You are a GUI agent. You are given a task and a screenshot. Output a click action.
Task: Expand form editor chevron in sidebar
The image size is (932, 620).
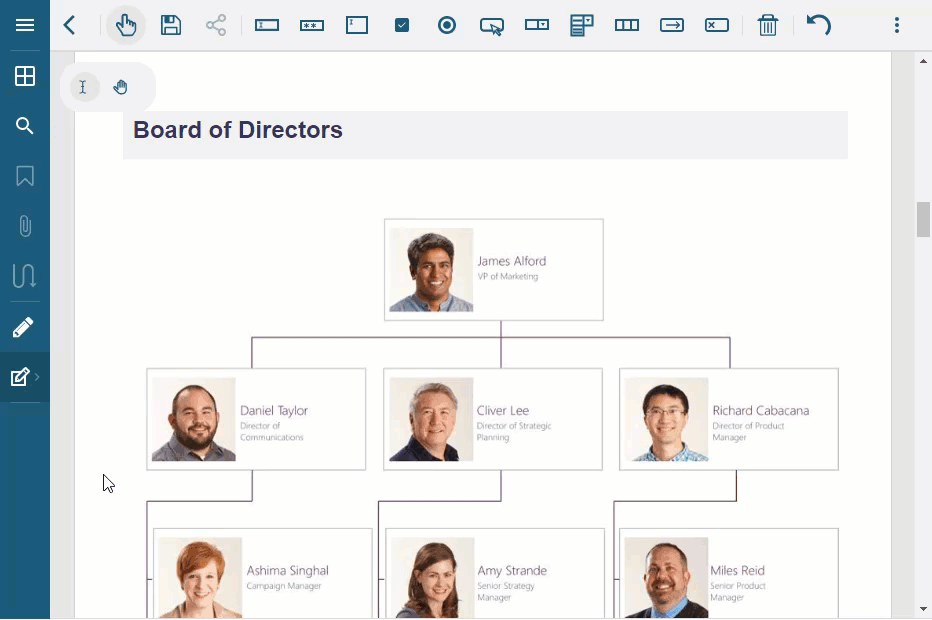pos(37,377)
